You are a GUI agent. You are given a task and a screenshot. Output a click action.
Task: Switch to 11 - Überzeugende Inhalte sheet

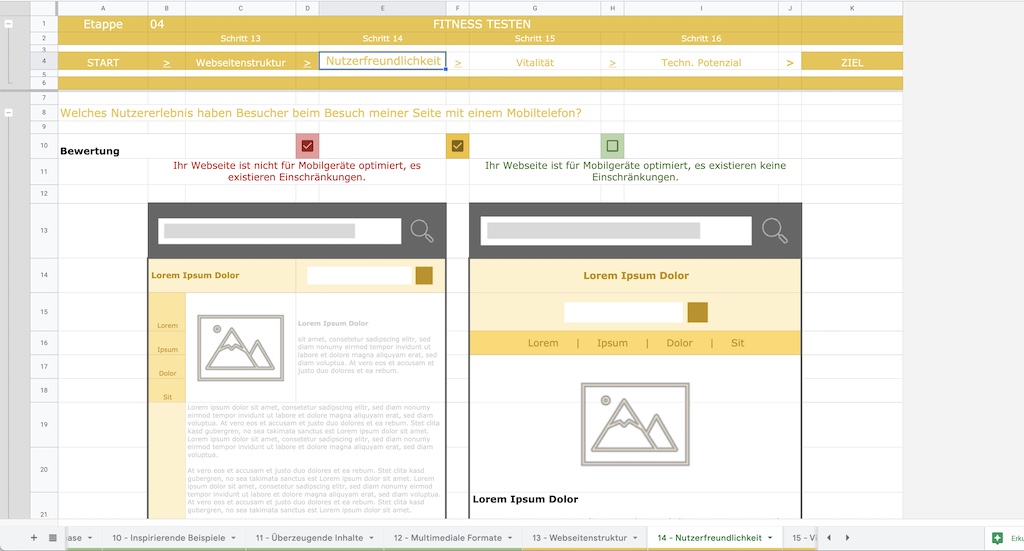click(x=309, y=538)
